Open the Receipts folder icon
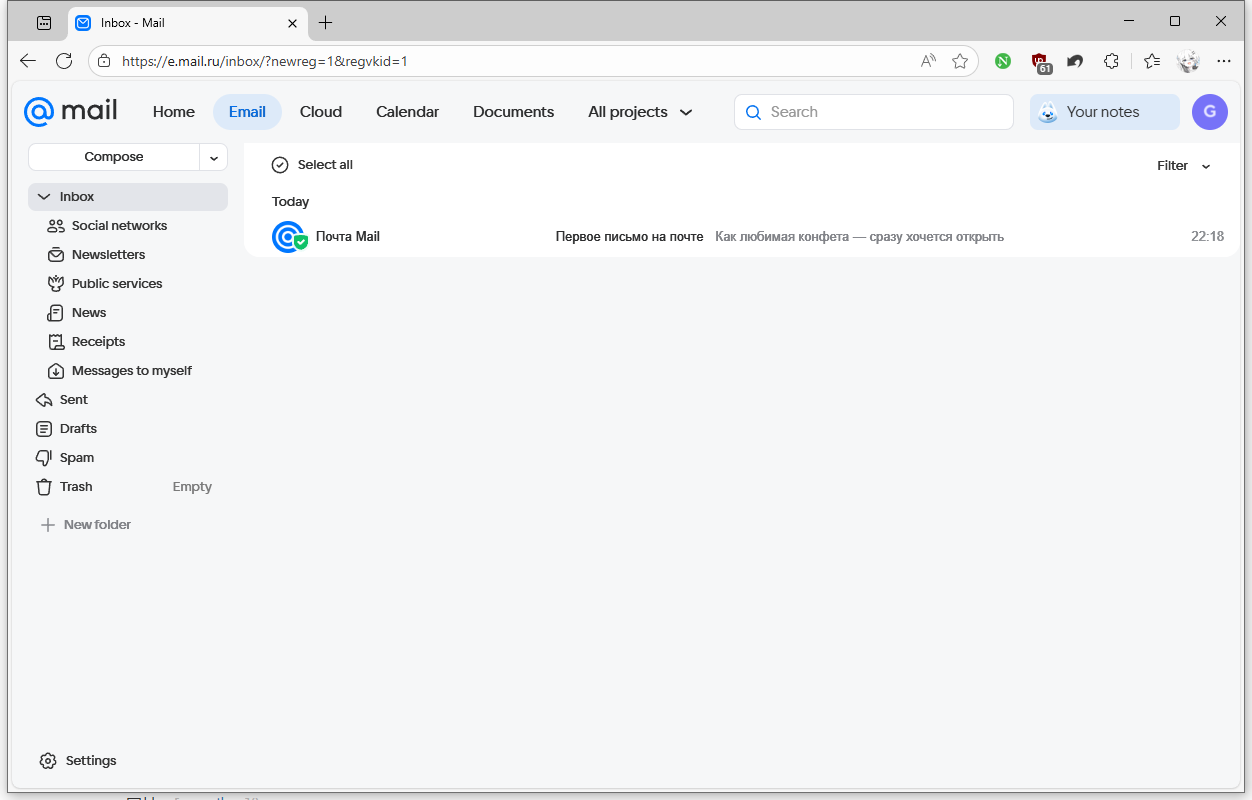 [x=56, y=342]
